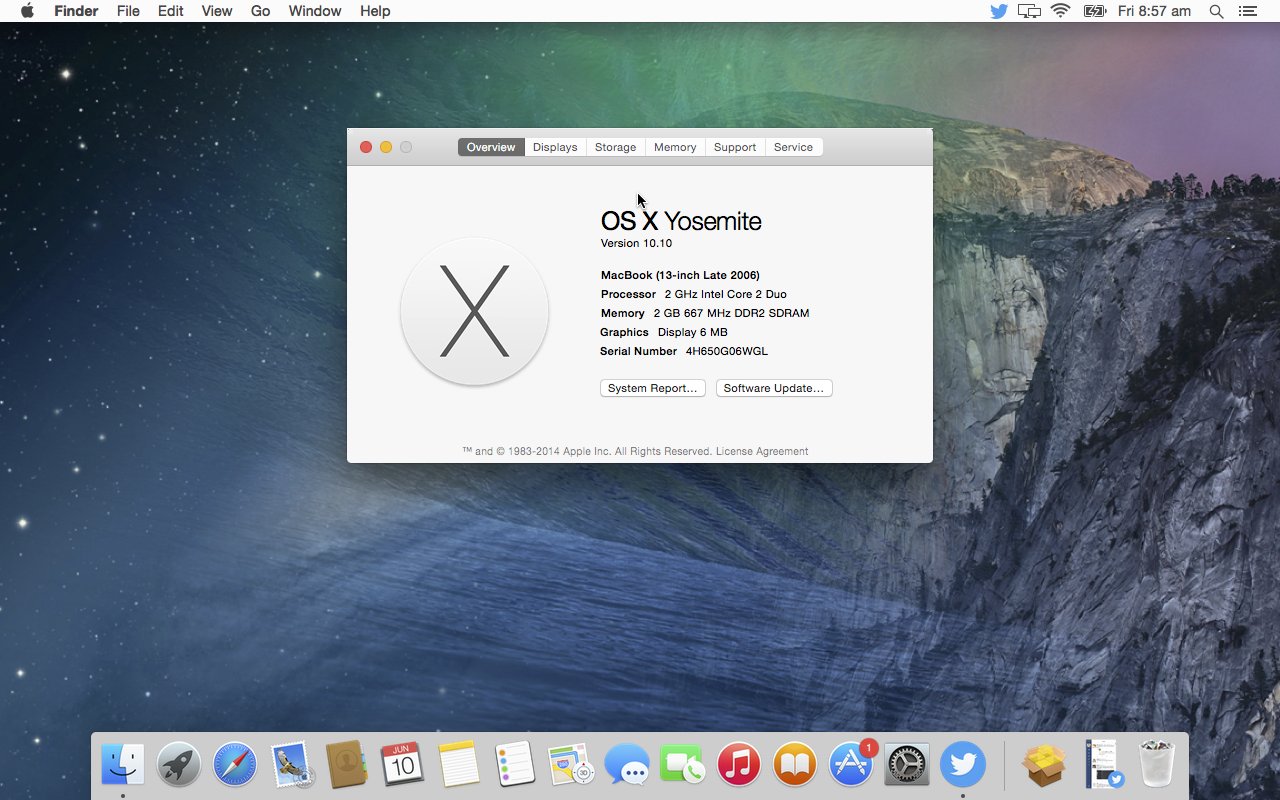The height and width of the screenshot is (800, 1280).
Task: Open Notification Center list icon
Action: (1247, 11)
